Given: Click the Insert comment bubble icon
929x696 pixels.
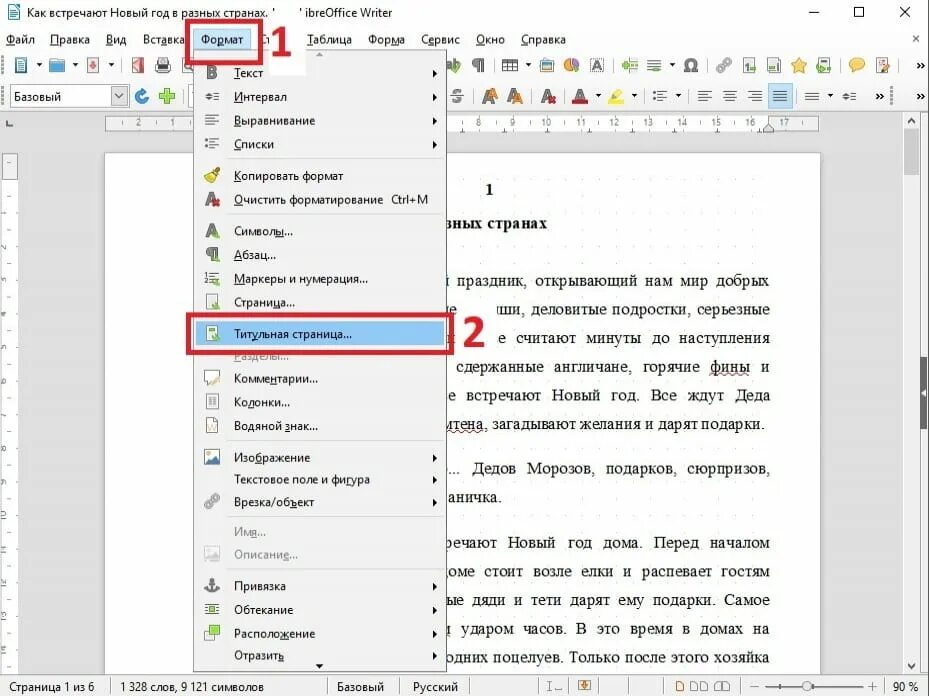Looking at the screenshot, I should click(857, 65).
